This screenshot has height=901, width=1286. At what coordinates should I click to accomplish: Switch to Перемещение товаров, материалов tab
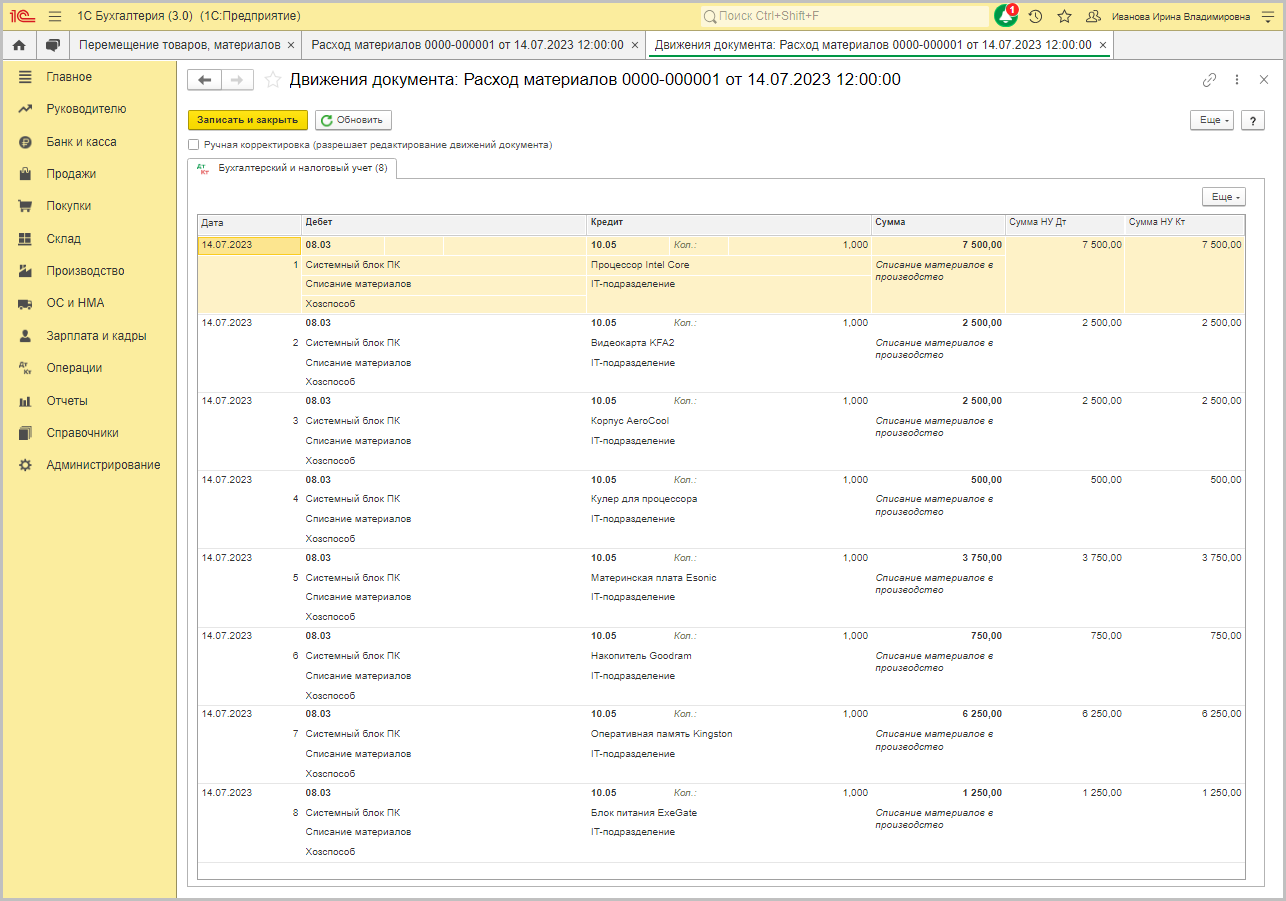(x=179, y=45)
